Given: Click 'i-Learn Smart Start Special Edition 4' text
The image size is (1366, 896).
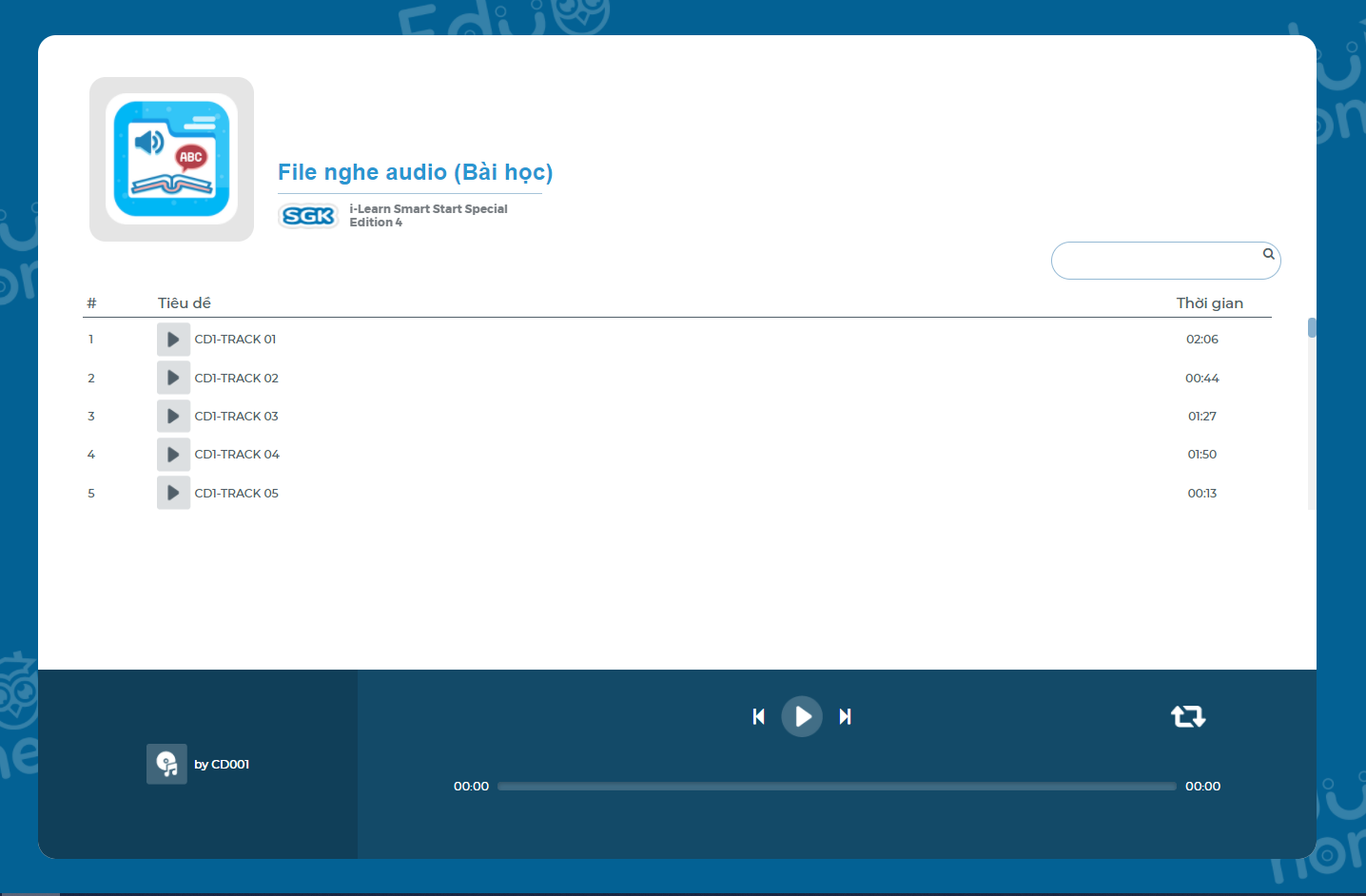Looking at the screenshot, I should point(428,215).
